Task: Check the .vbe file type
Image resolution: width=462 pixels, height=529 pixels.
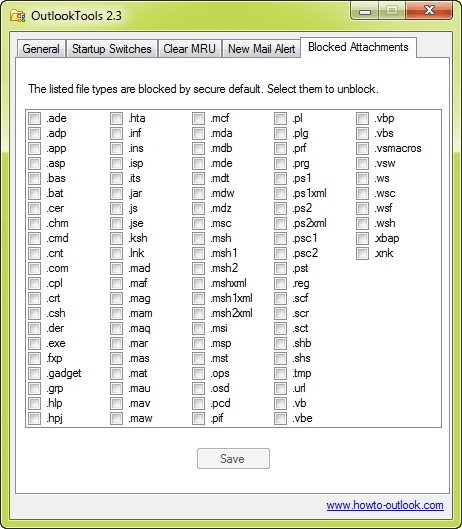Action: 280,419
